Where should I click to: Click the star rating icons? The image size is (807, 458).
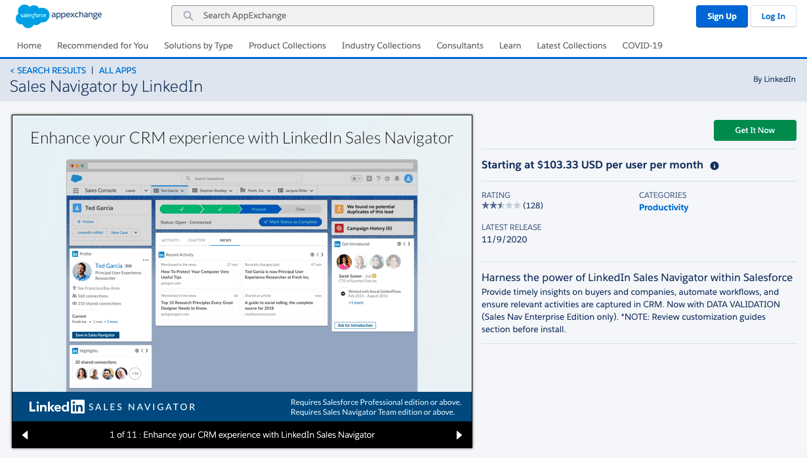point(501,205)
